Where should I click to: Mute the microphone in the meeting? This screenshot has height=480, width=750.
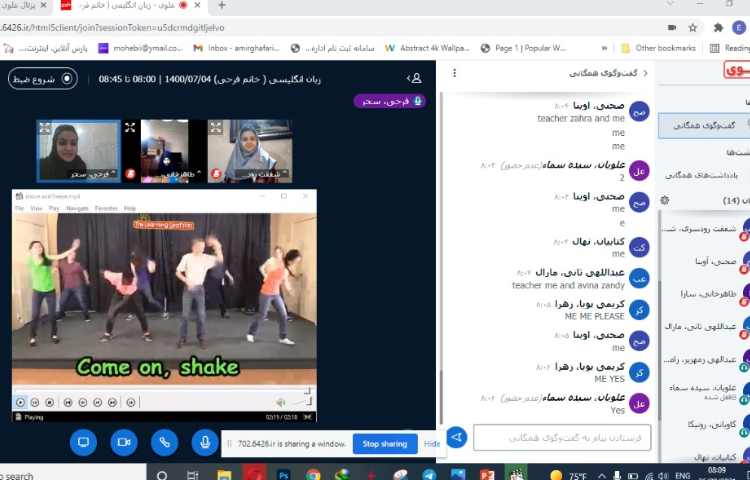click(x=205, y=442)
